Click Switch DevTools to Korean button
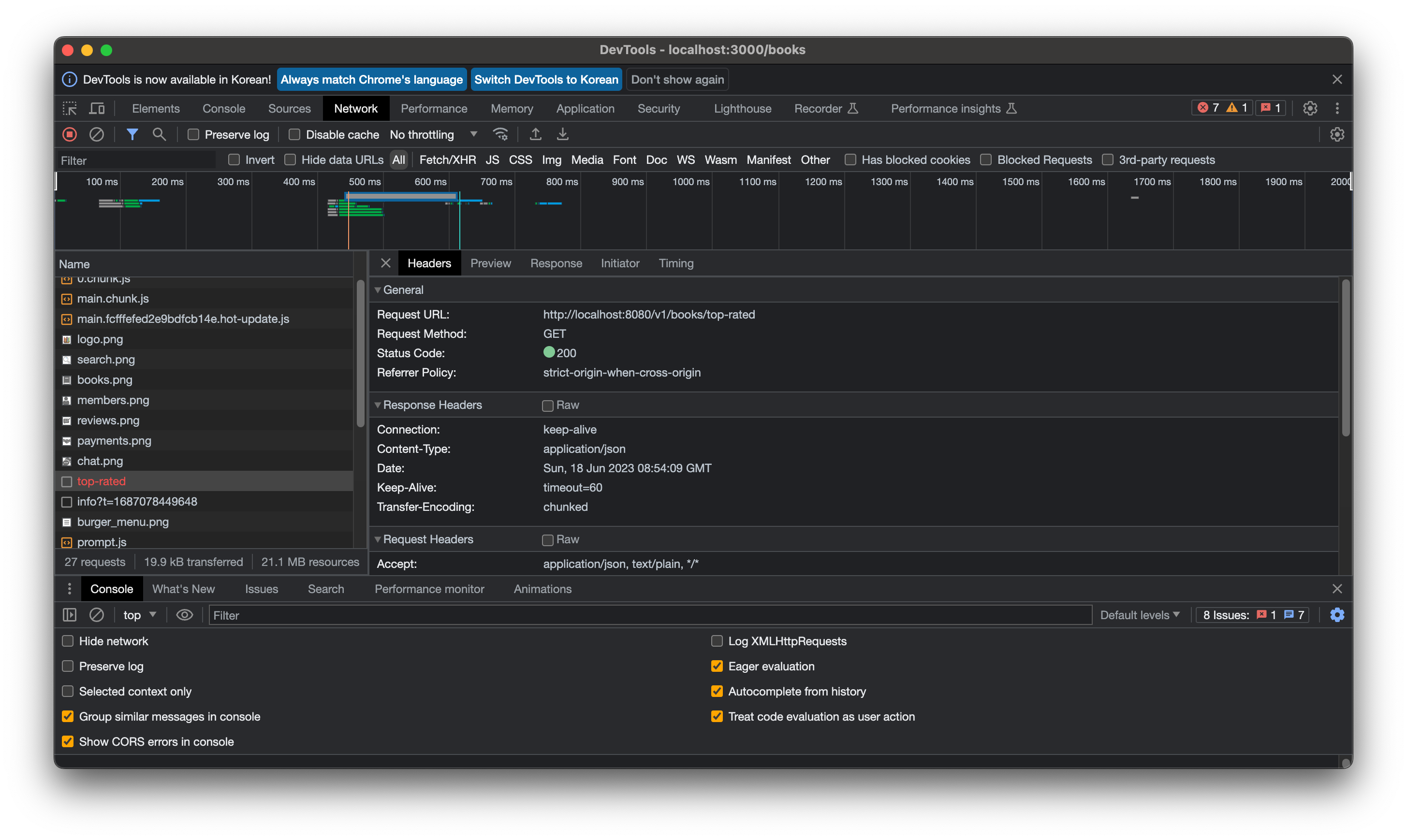The width and height of the screenshot is (1407, 840). [x=546, y=80]
